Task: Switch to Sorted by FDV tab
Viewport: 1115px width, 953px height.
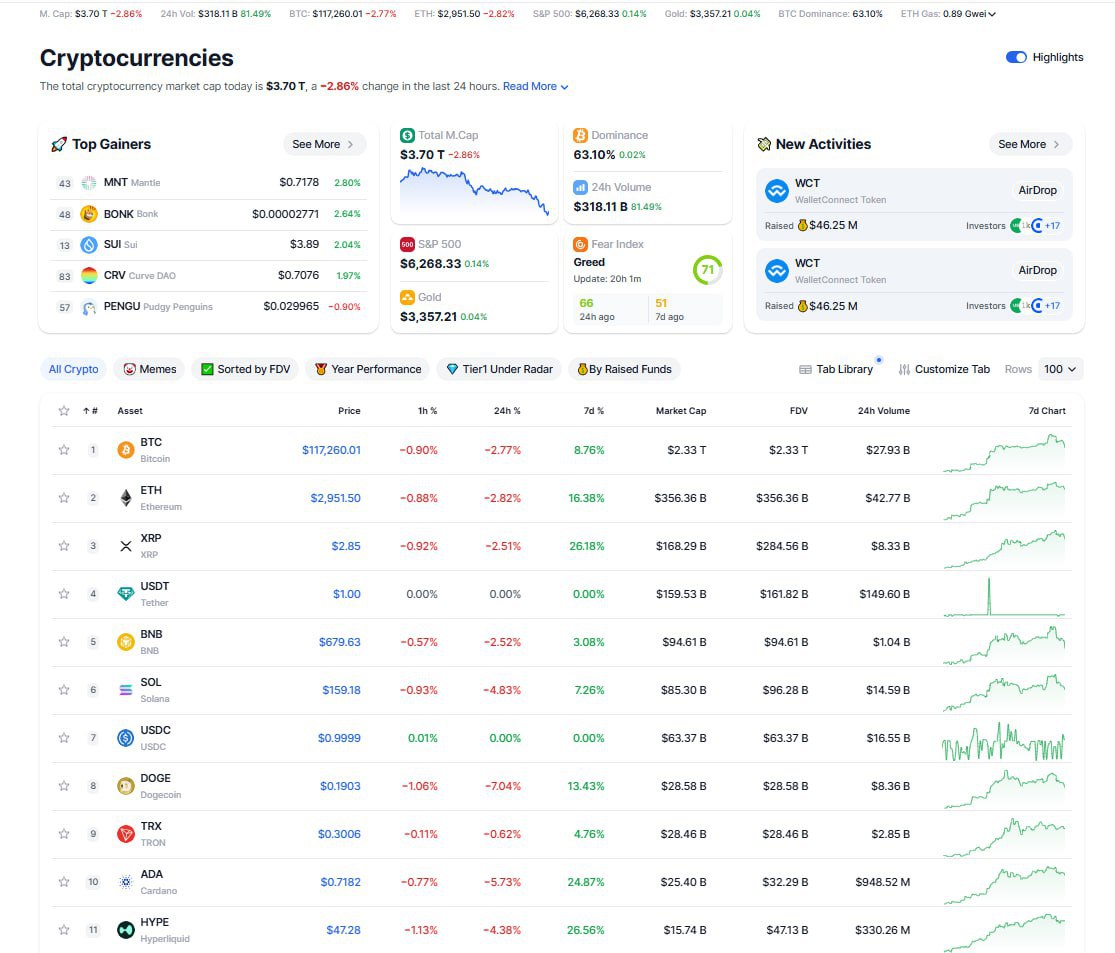Action: point(245,369)
